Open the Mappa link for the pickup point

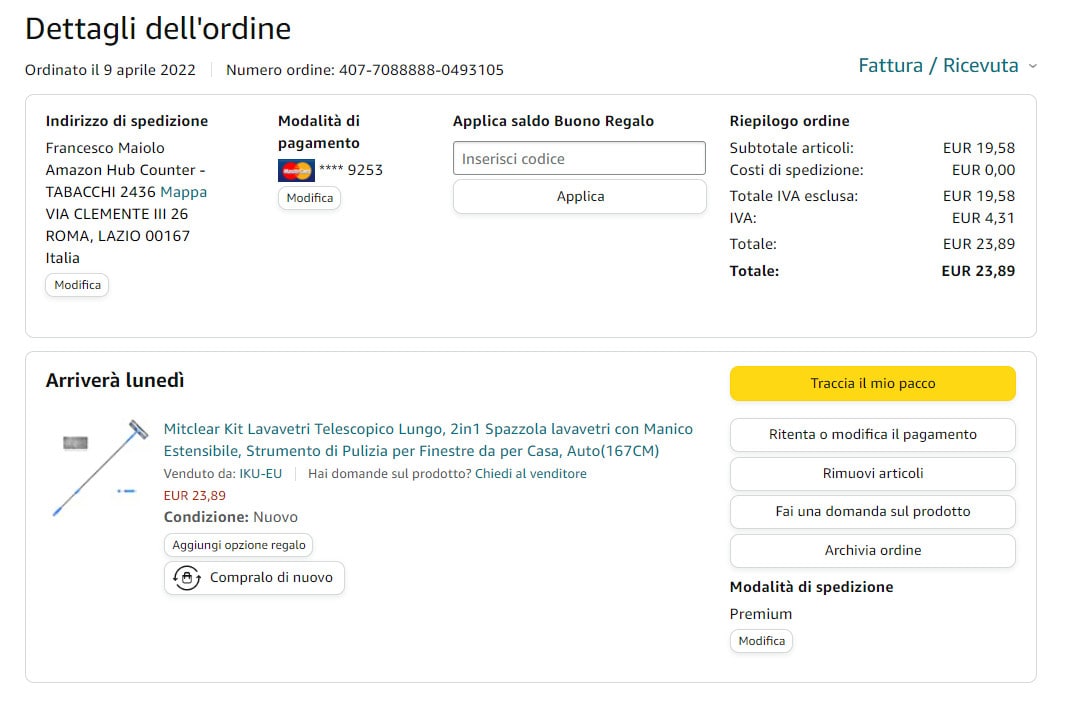tap(184, 192)
